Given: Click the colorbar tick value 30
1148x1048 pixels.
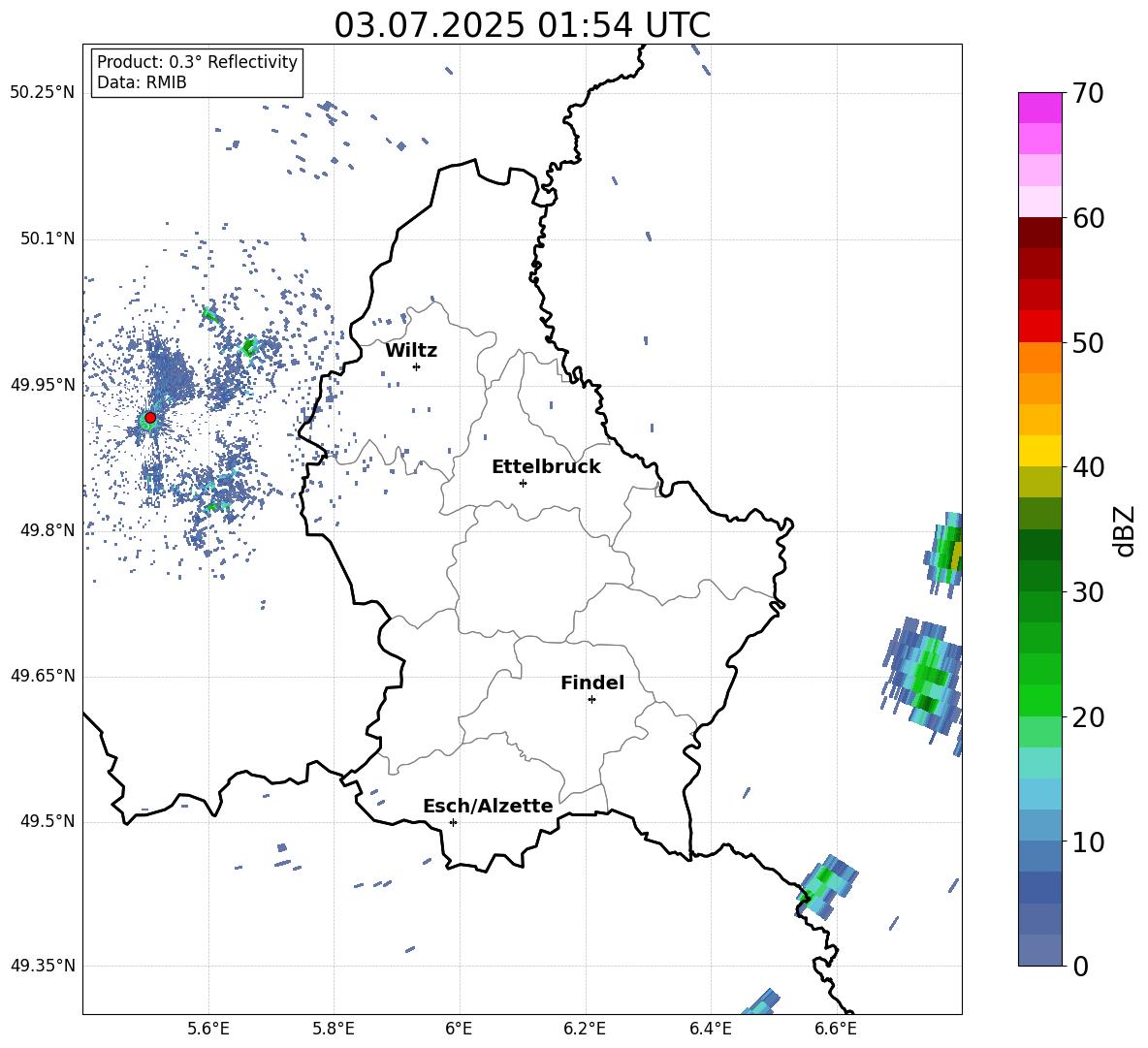Looking at the screenshot, I should point(1088,592).
